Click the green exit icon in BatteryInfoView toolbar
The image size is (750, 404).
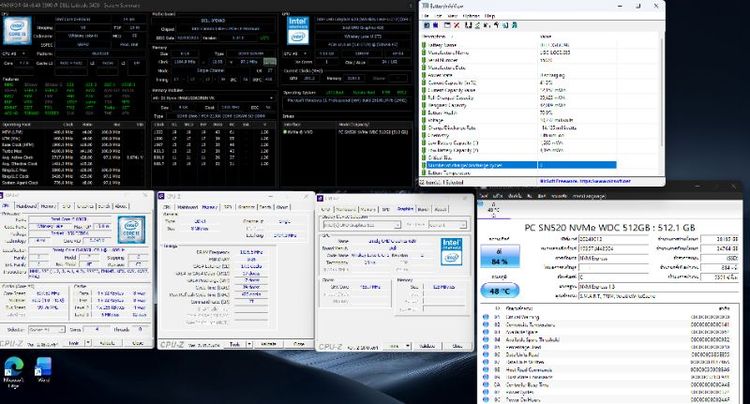click(x=514, y=25)
